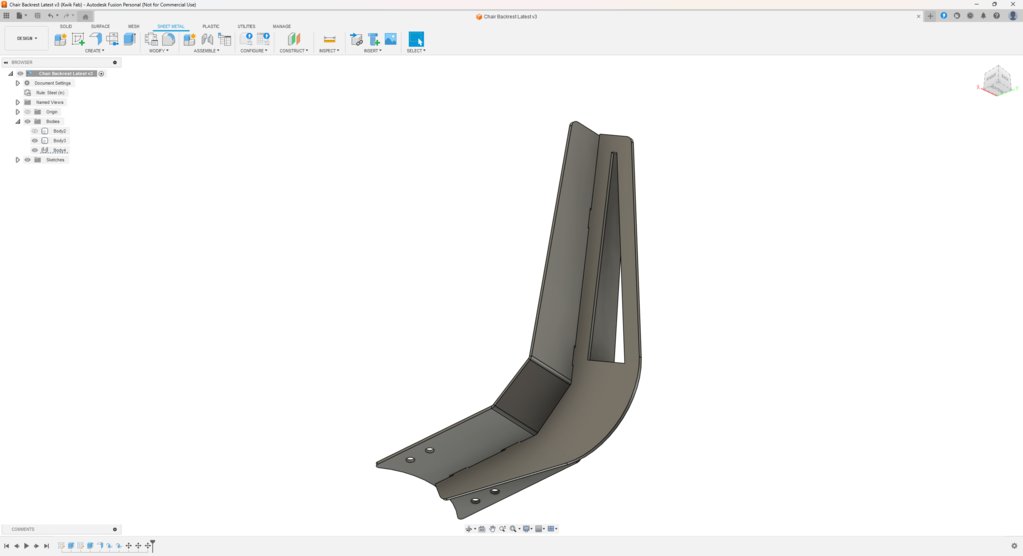The height and width of the screenshot is (556, 1023).
Task: Play the timeline
Action: coord(26,546)
